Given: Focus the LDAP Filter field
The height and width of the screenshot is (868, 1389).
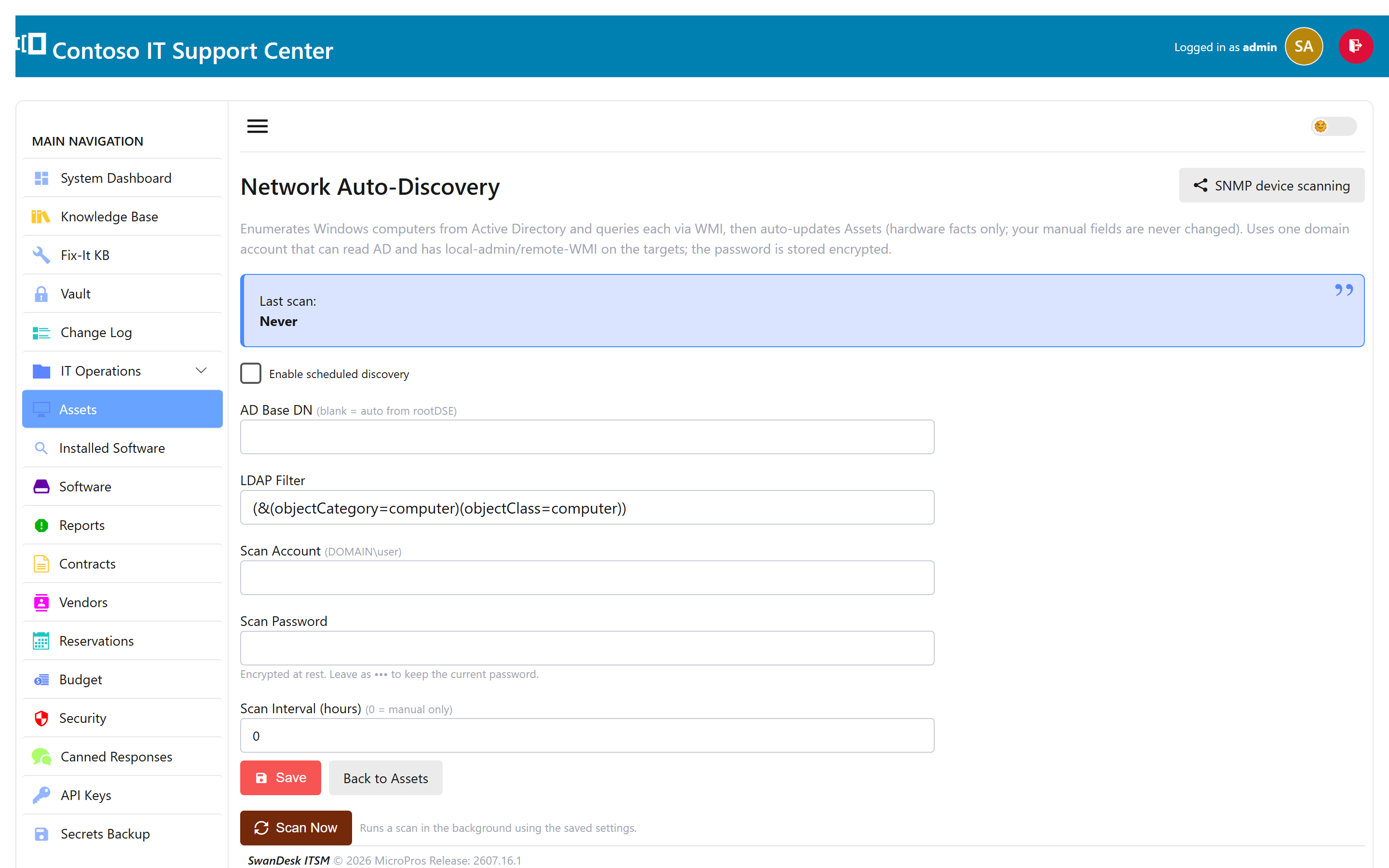Looking at the screenshot, I should (x=587, y=507).
